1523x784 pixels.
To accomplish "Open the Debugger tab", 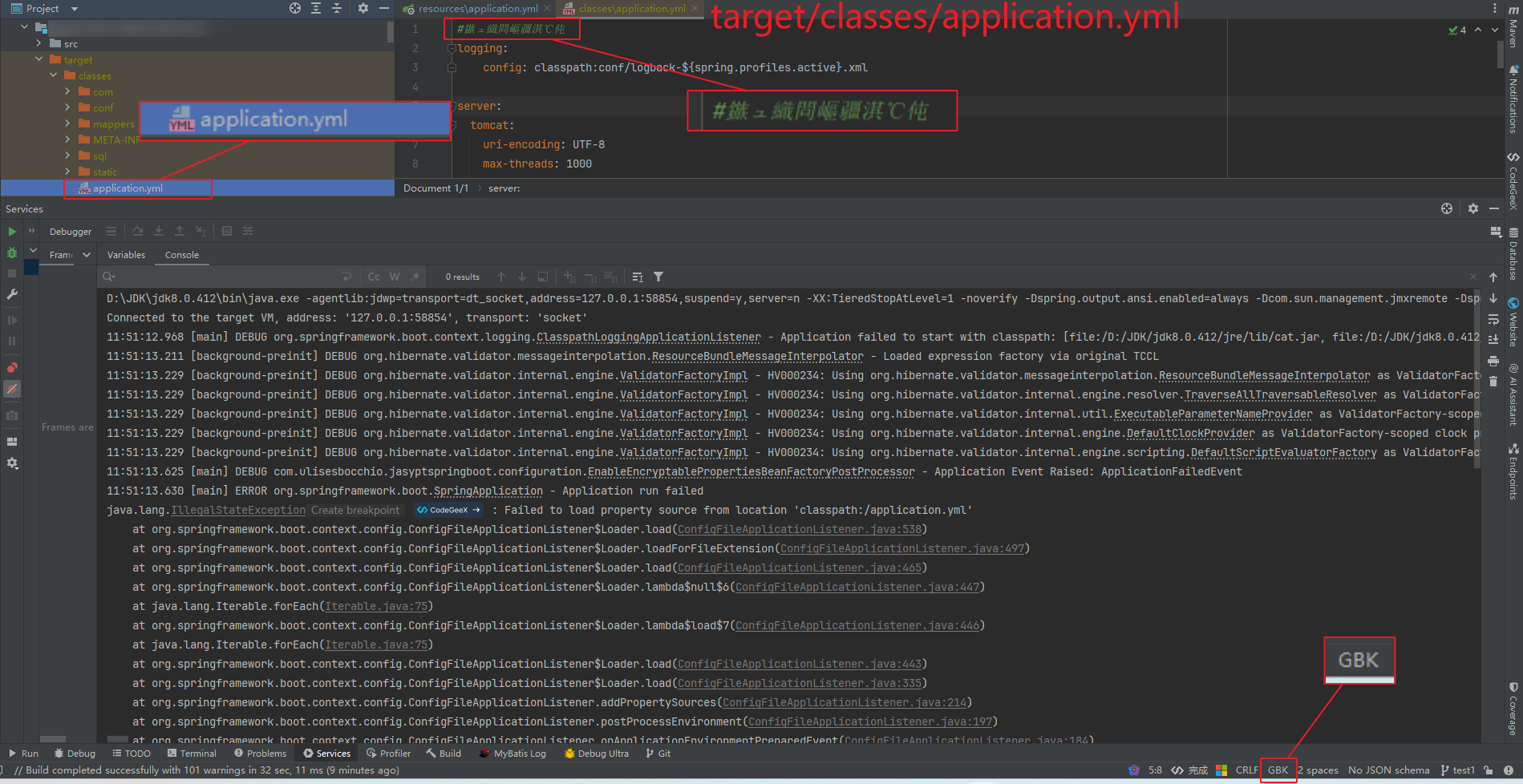I will point(71,232).
